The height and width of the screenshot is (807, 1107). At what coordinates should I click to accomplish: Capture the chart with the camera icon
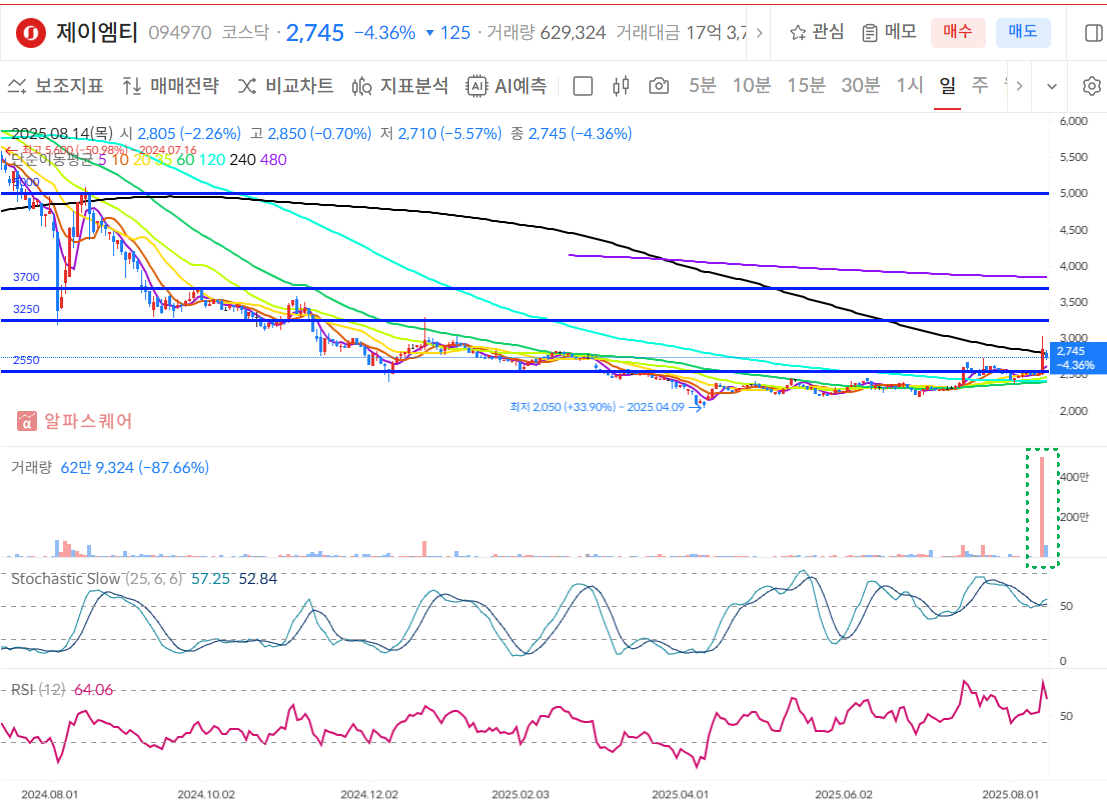click(657, 86)
